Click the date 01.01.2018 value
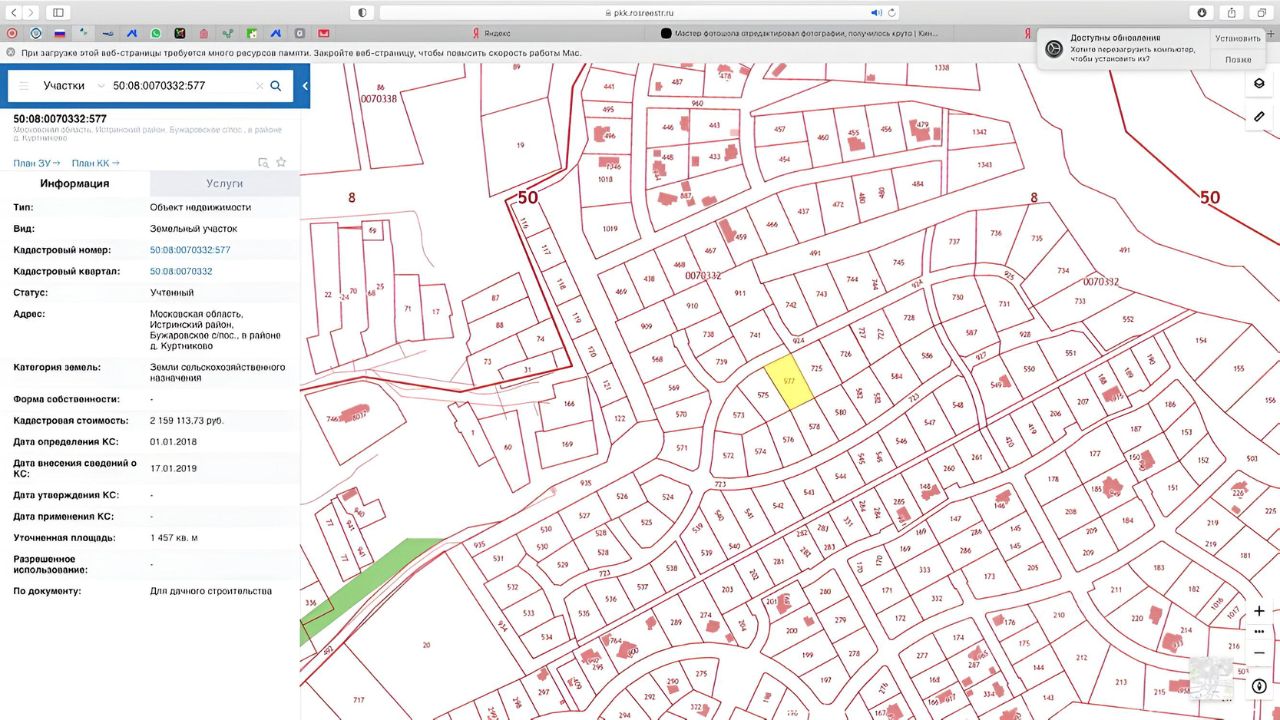 click(174, 442)
